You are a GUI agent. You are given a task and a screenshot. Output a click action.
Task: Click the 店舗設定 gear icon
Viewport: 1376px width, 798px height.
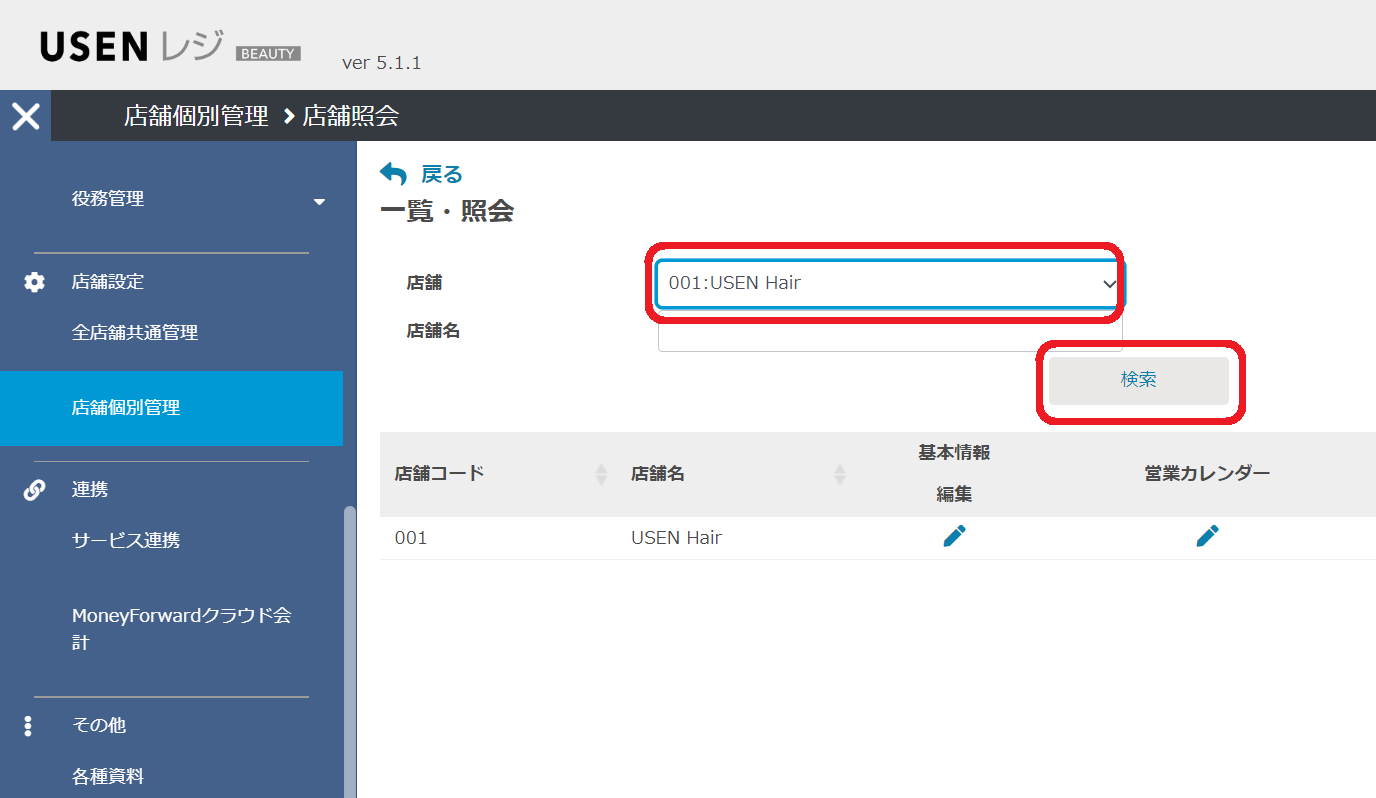(34, 282)
